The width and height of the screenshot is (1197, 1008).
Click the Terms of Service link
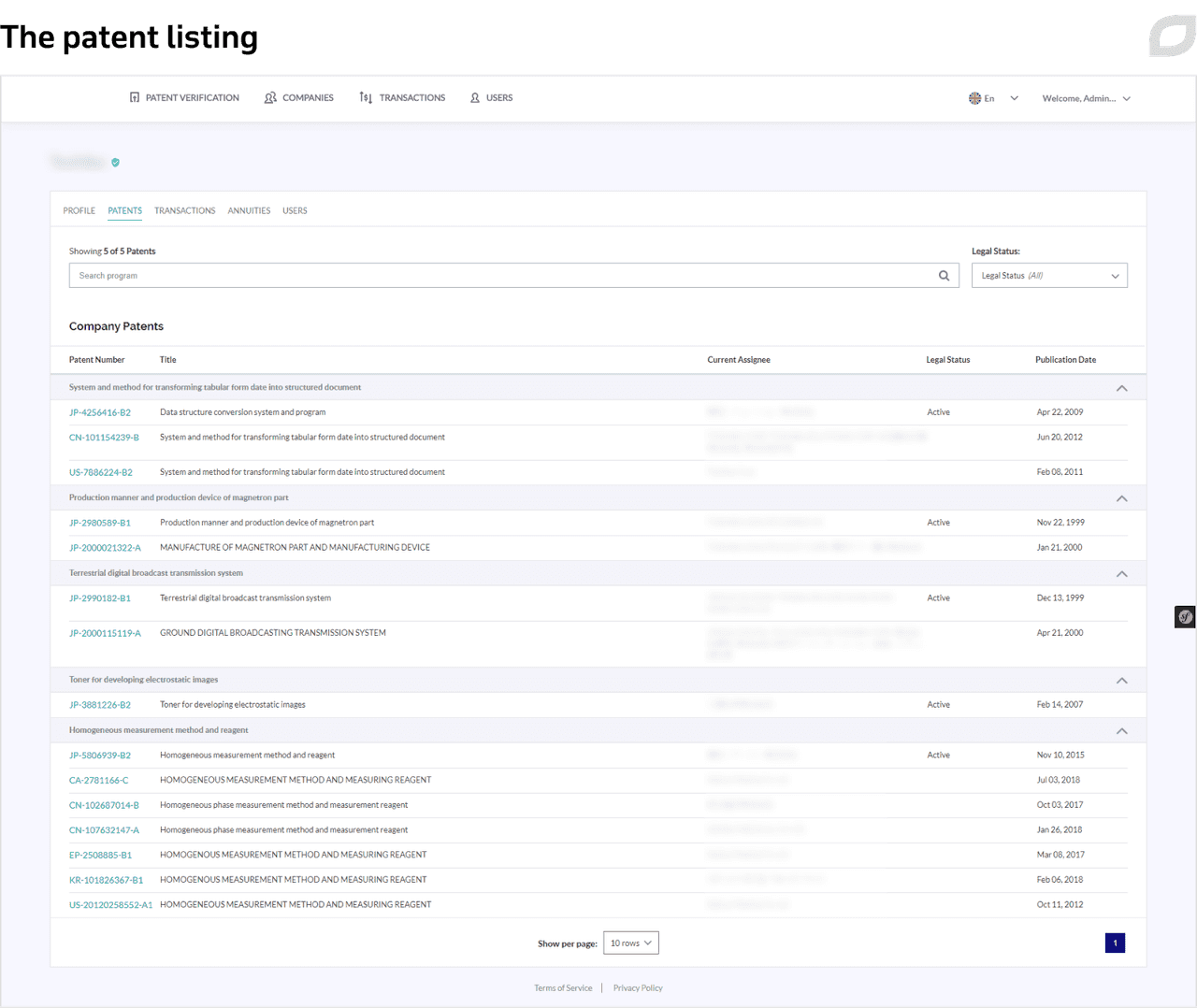pos(563,987)
